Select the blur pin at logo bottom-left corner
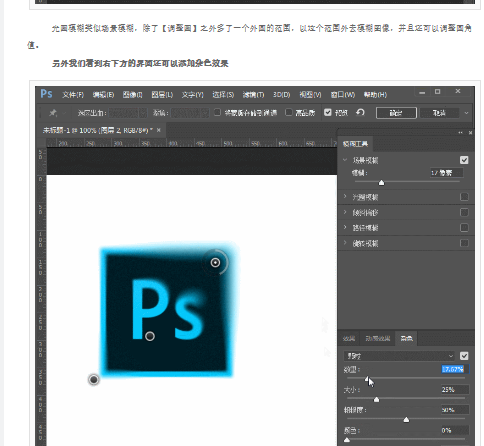The image size is (484, 446). pos(94,379)
